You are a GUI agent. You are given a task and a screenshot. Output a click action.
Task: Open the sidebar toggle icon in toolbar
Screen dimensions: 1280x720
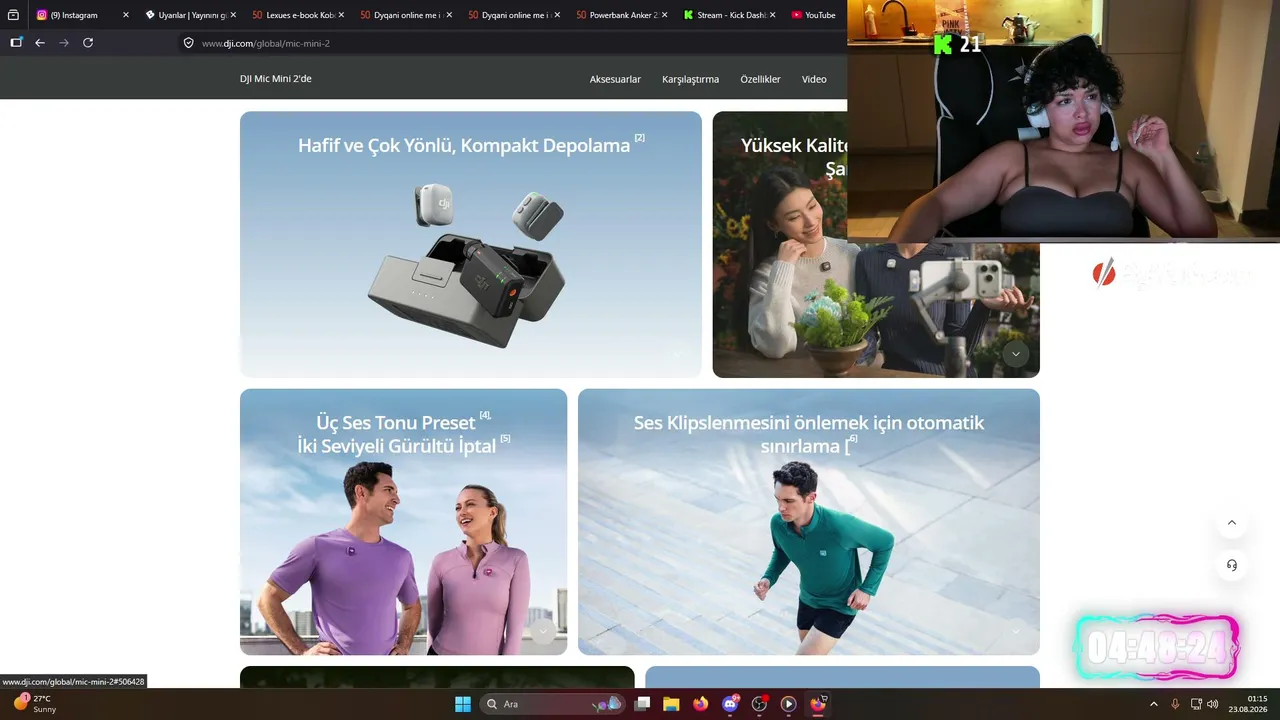pos(16,43)
